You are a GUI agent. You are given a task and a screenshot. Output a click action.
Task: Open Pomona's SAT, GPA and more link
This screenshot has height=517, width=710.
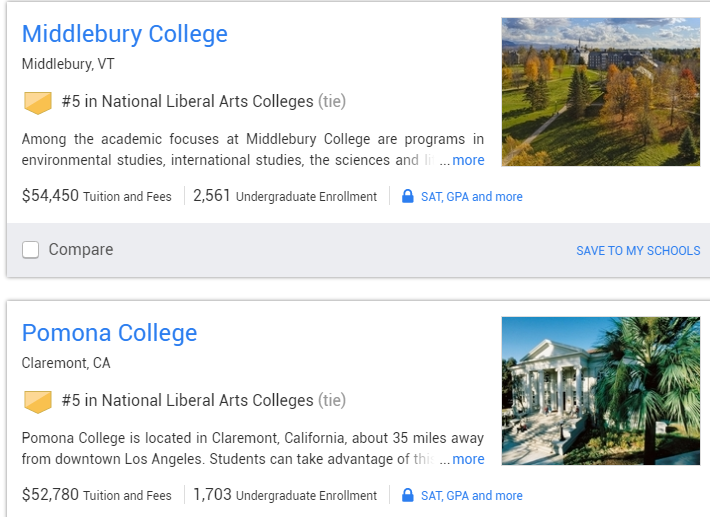tap(471, 496)
